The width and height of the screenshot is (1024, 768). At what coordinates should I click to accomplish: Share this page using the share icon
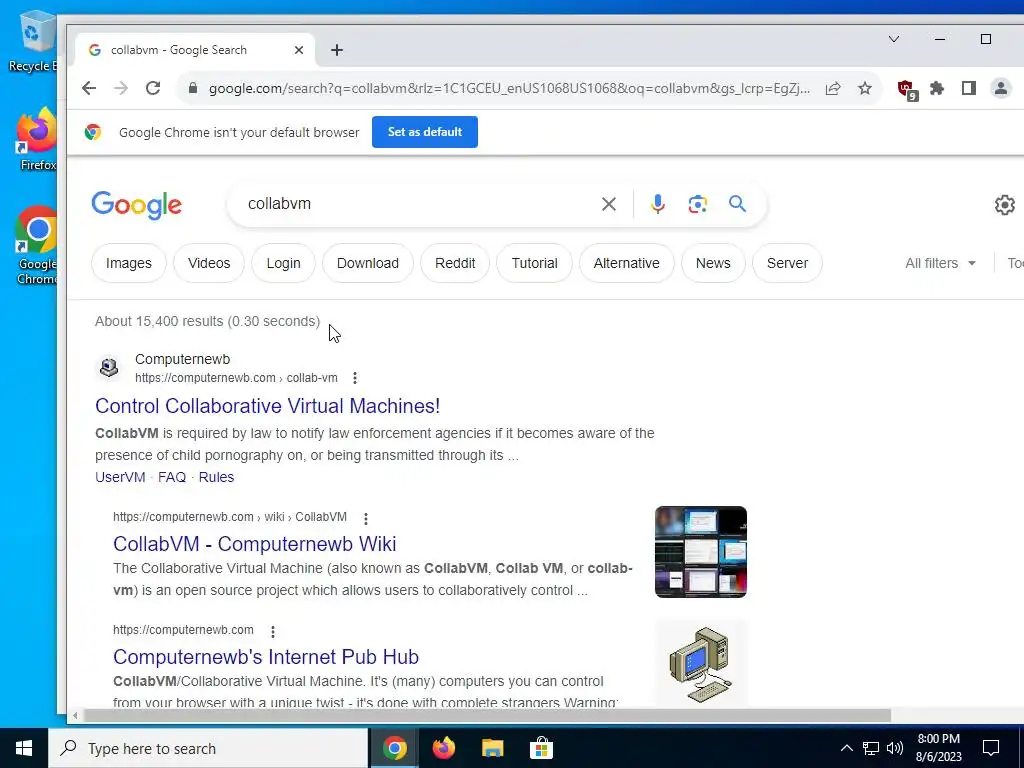coord(833,88)
